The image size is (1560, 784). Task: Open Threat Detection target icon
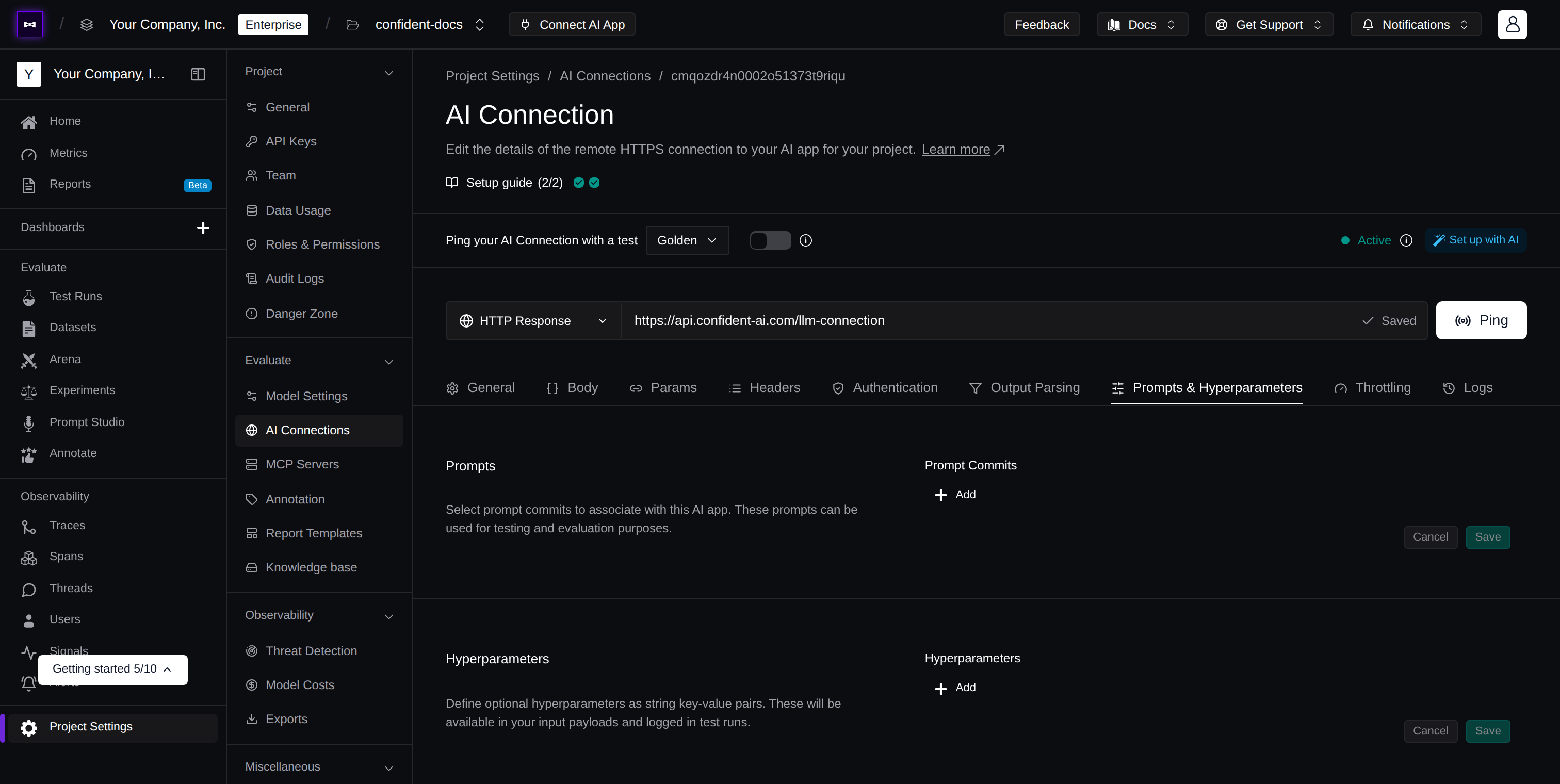251,651
